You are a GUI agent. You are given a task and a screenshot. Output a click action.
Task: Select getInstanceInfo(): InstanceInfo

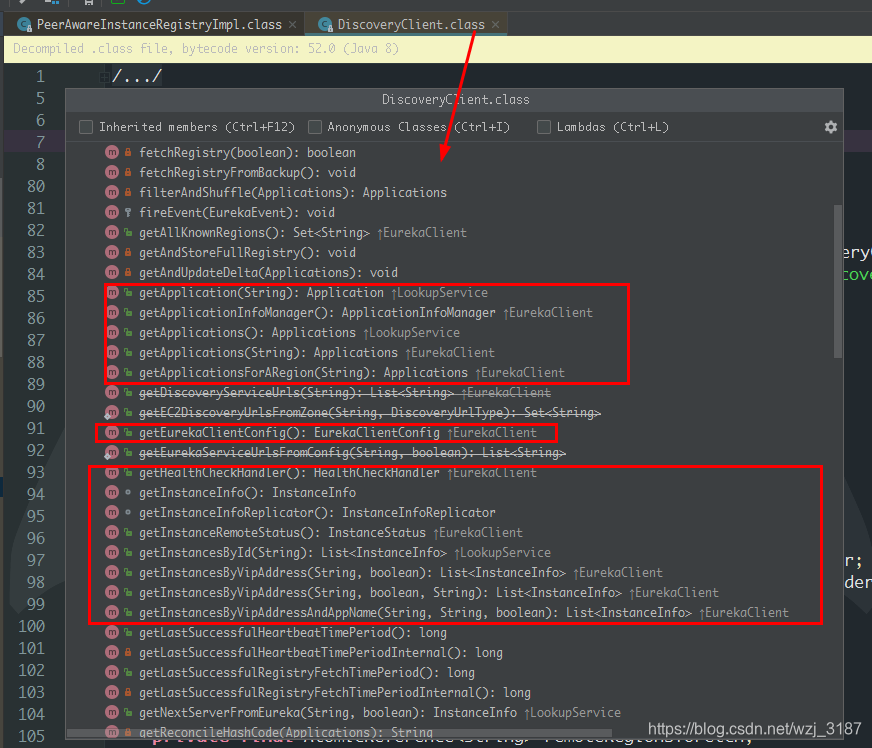[247, 493]
